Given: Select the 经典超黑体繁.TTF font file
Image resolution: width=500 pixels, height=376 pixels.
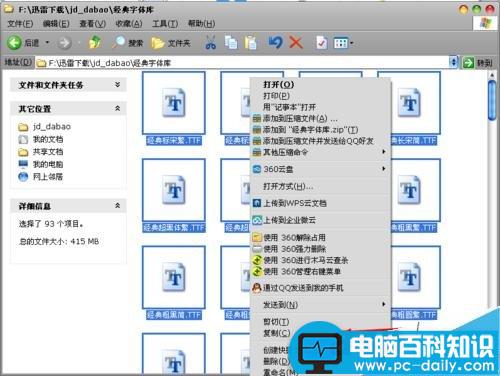Looking at the screenshot, I should coord(174,196).
